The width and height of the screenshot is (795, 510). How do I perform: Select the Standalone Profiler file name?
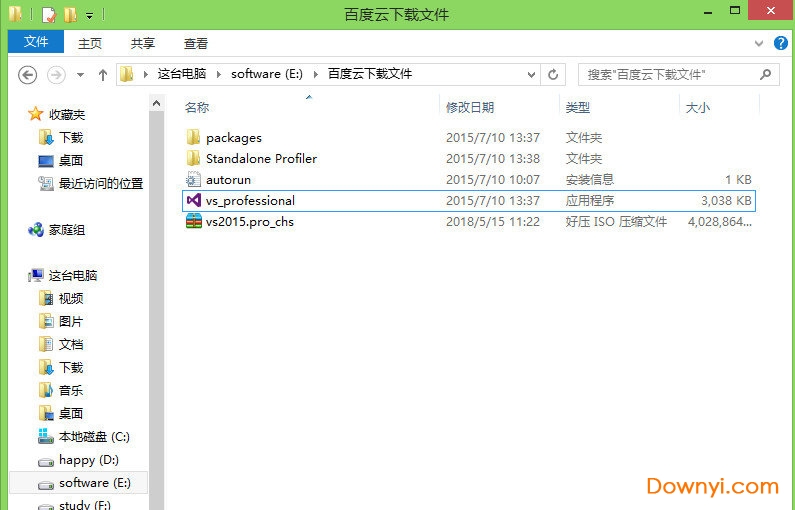[x=261, y=159]
